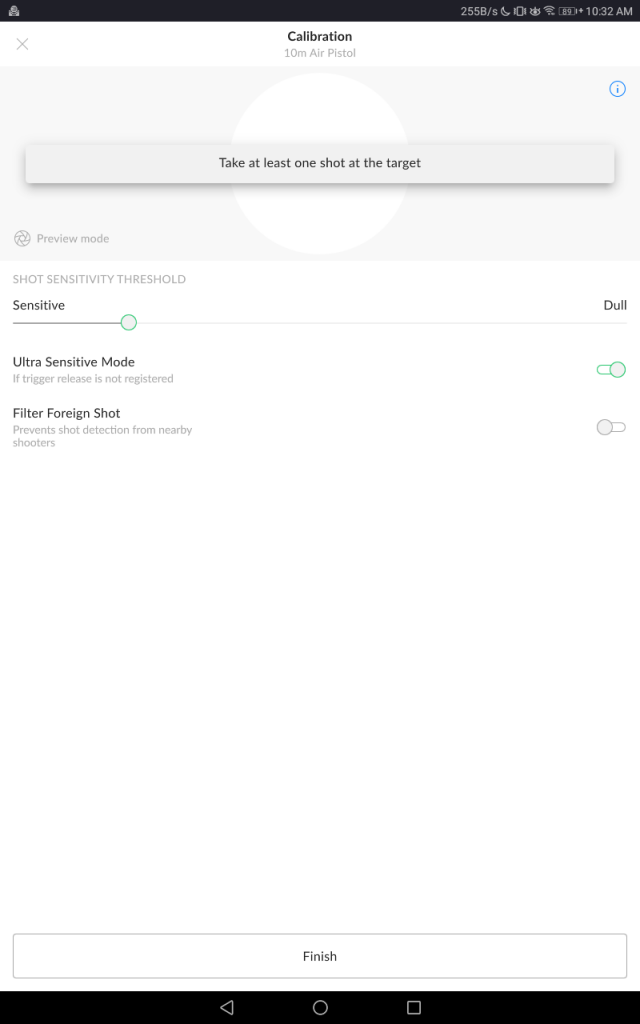
Task: Tap the white circular target preview
Action: (320, 163)
